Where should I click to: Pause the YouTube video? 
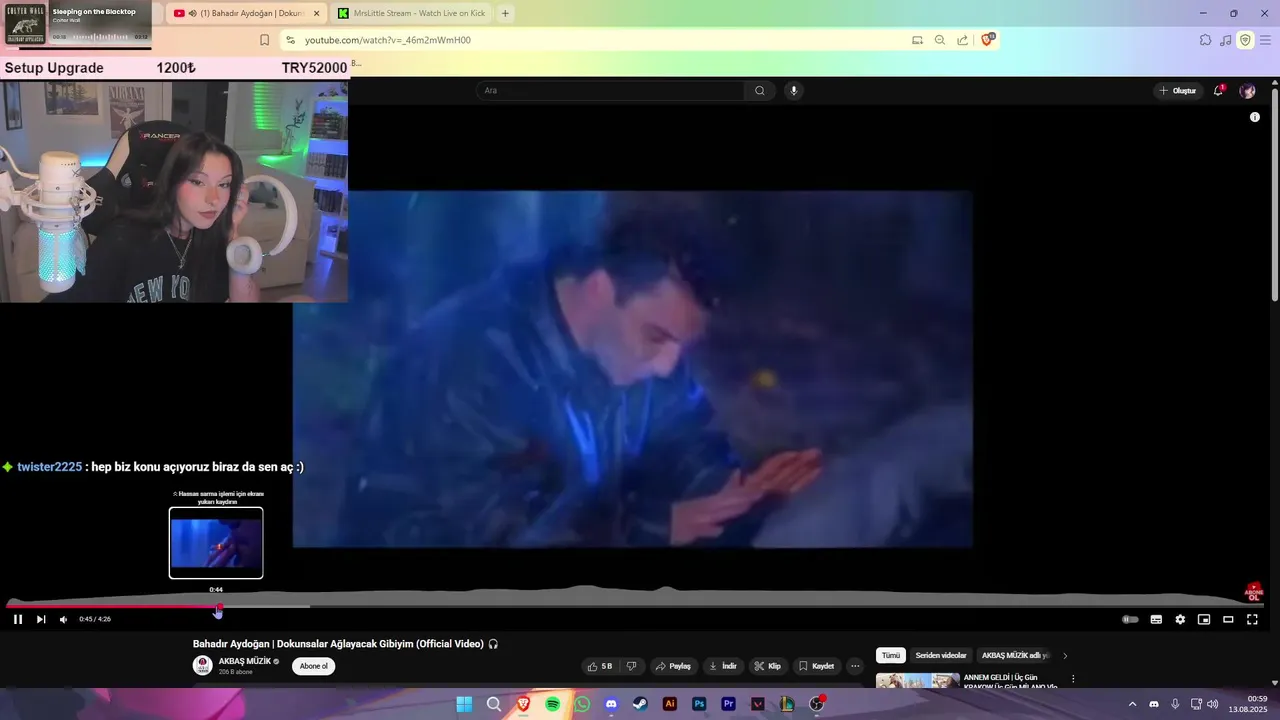coord(18,619)
